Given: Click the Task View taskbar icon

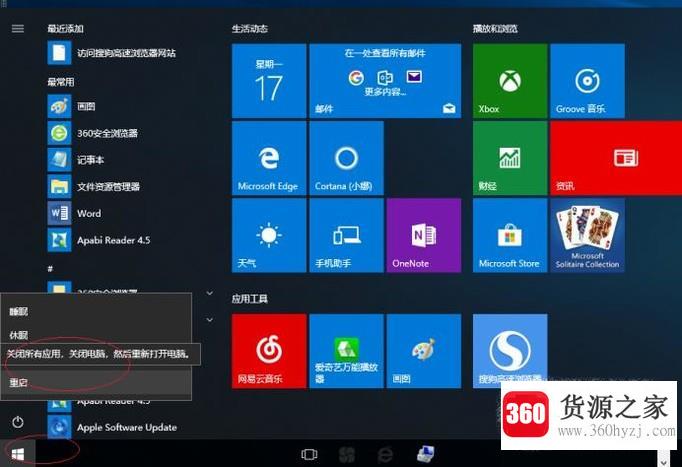Looking at the screenshot, I should pyautogui.click(x=309, y=455).
